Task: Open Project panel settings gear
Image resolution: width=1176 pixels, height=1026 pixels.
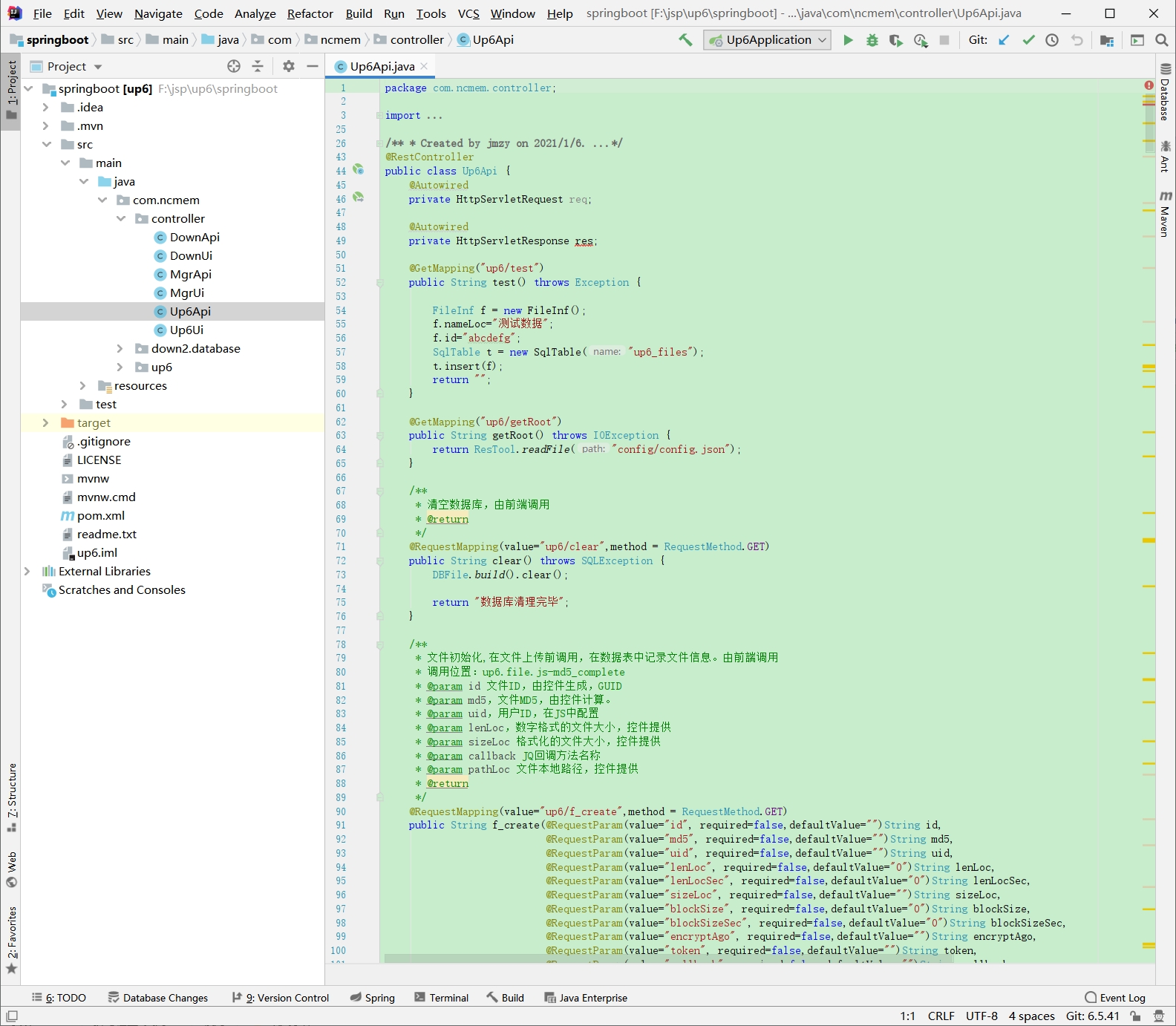Action: [x=289, y=66]
